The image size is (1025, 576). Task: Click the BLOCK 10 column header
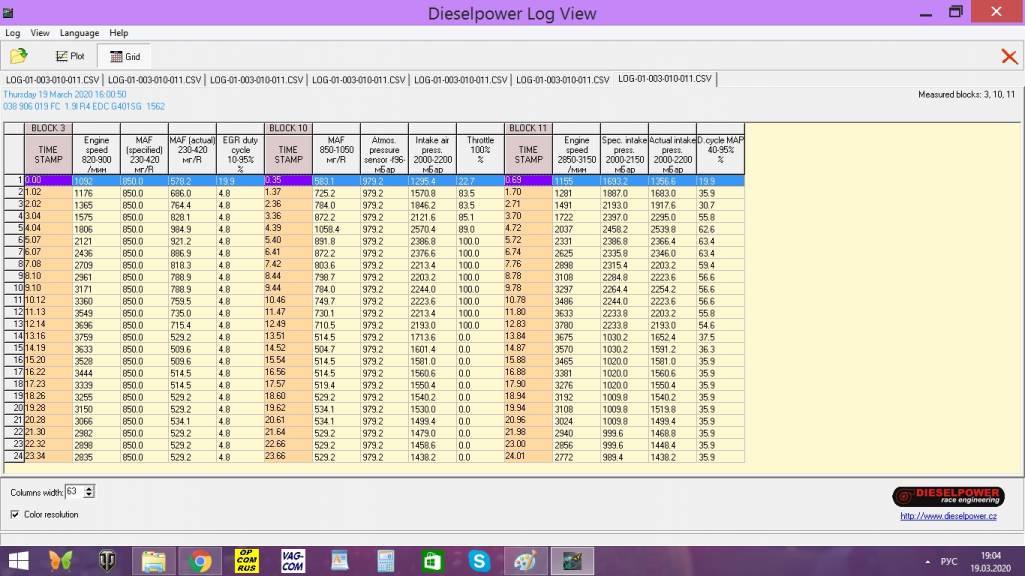coord(288,128)
